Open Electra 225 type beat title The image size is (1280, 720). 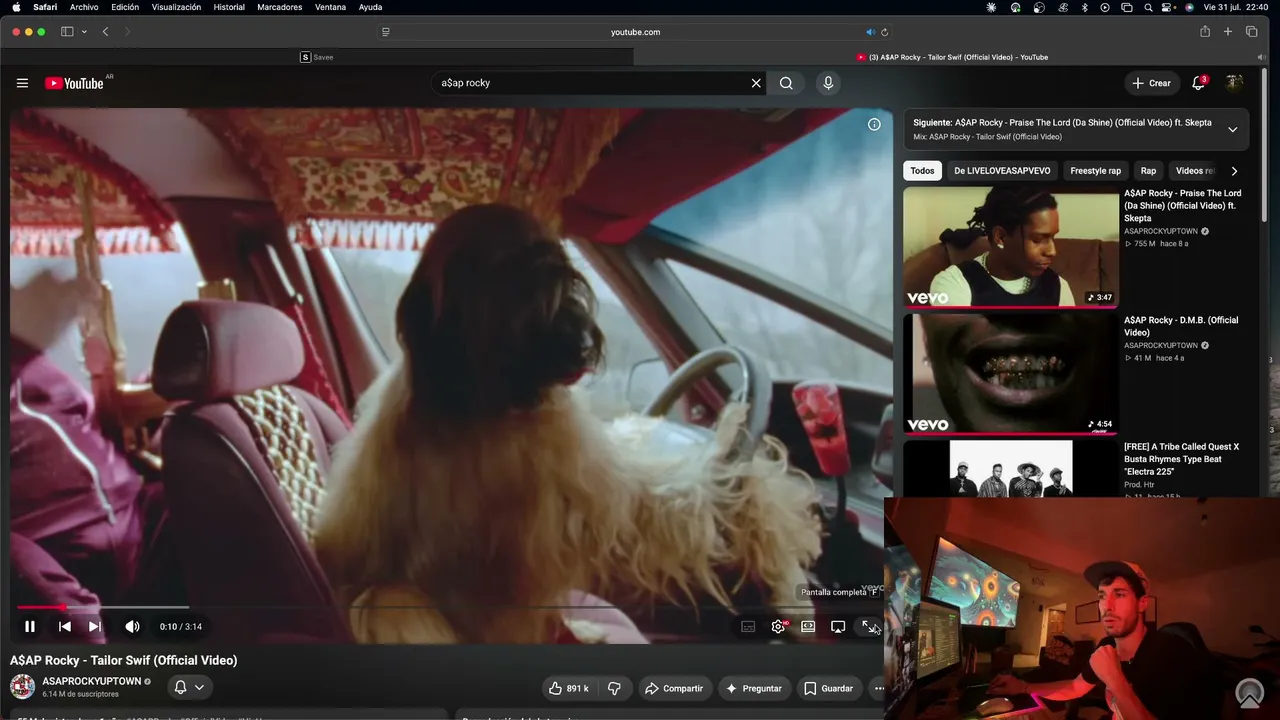1181,459
